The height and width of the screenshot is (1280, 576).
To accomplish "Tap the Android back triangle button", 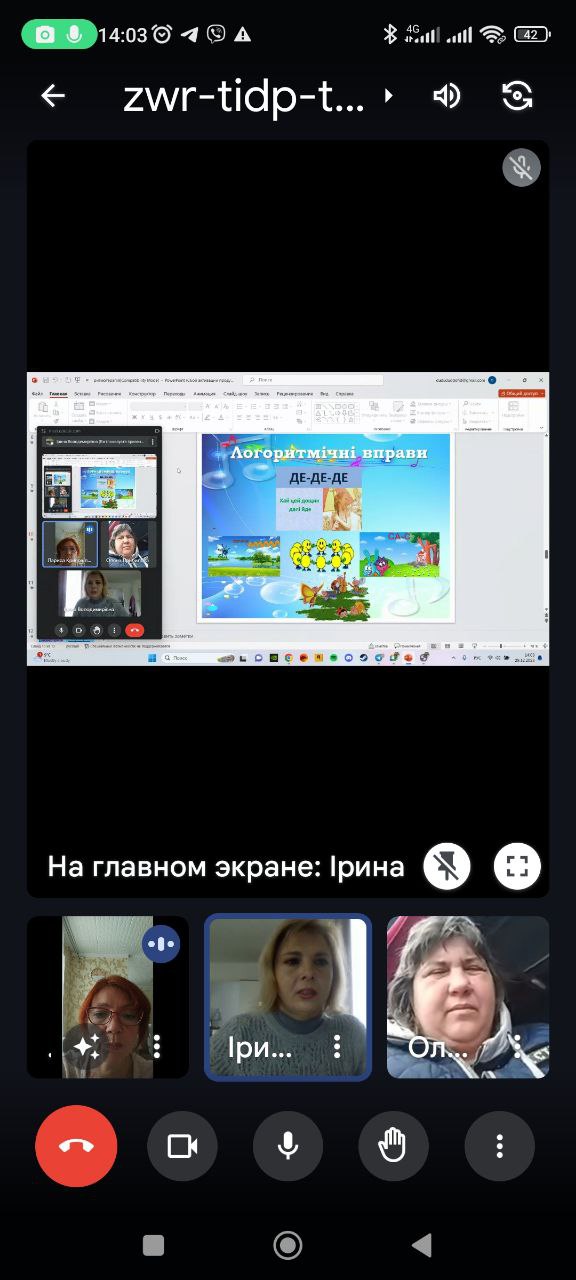I will coord(422,1245).
